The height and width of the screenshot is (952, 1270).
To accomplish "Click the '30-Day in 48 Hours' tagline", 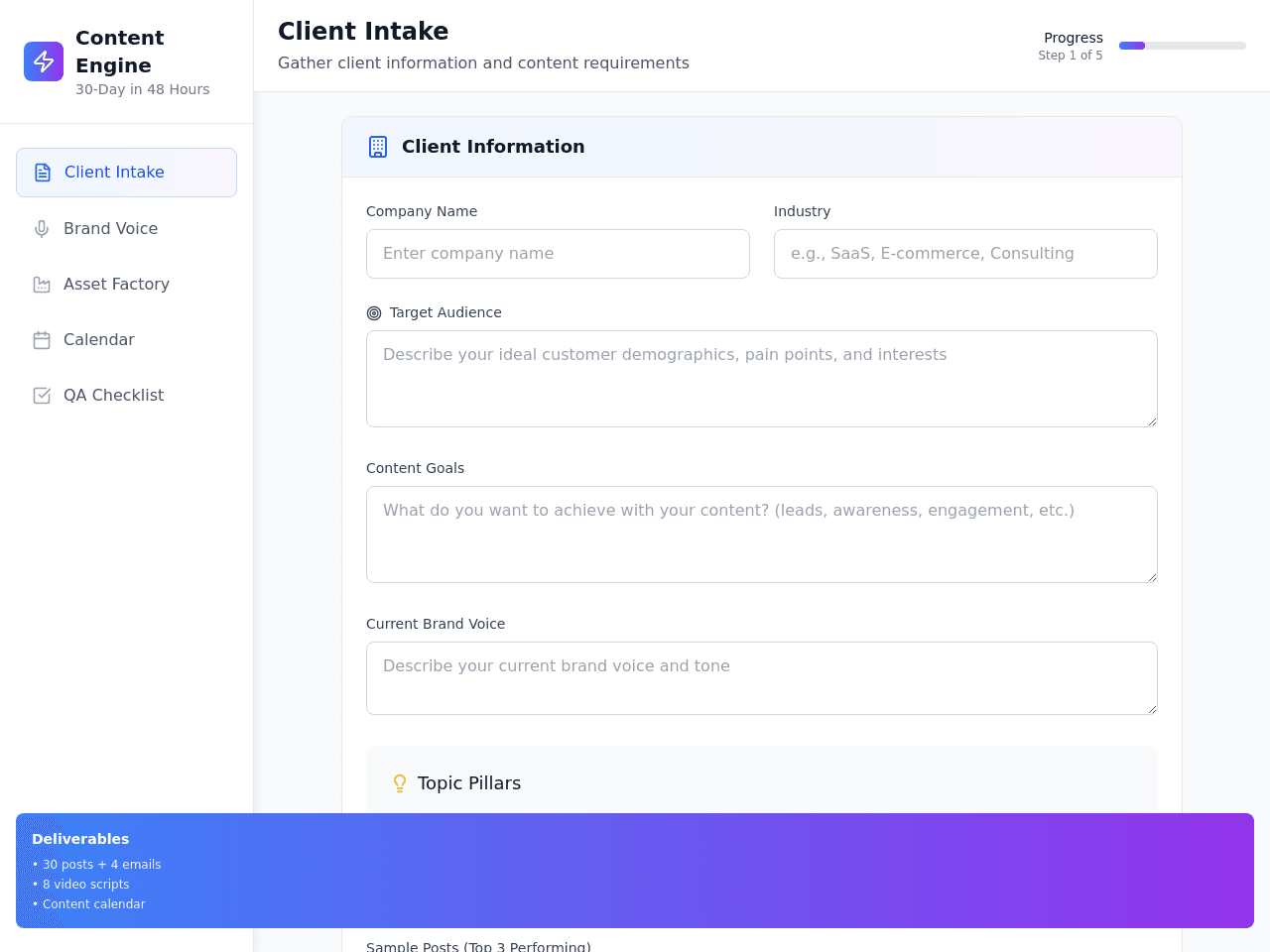I will pyautogui.click(x=143, y=89).
